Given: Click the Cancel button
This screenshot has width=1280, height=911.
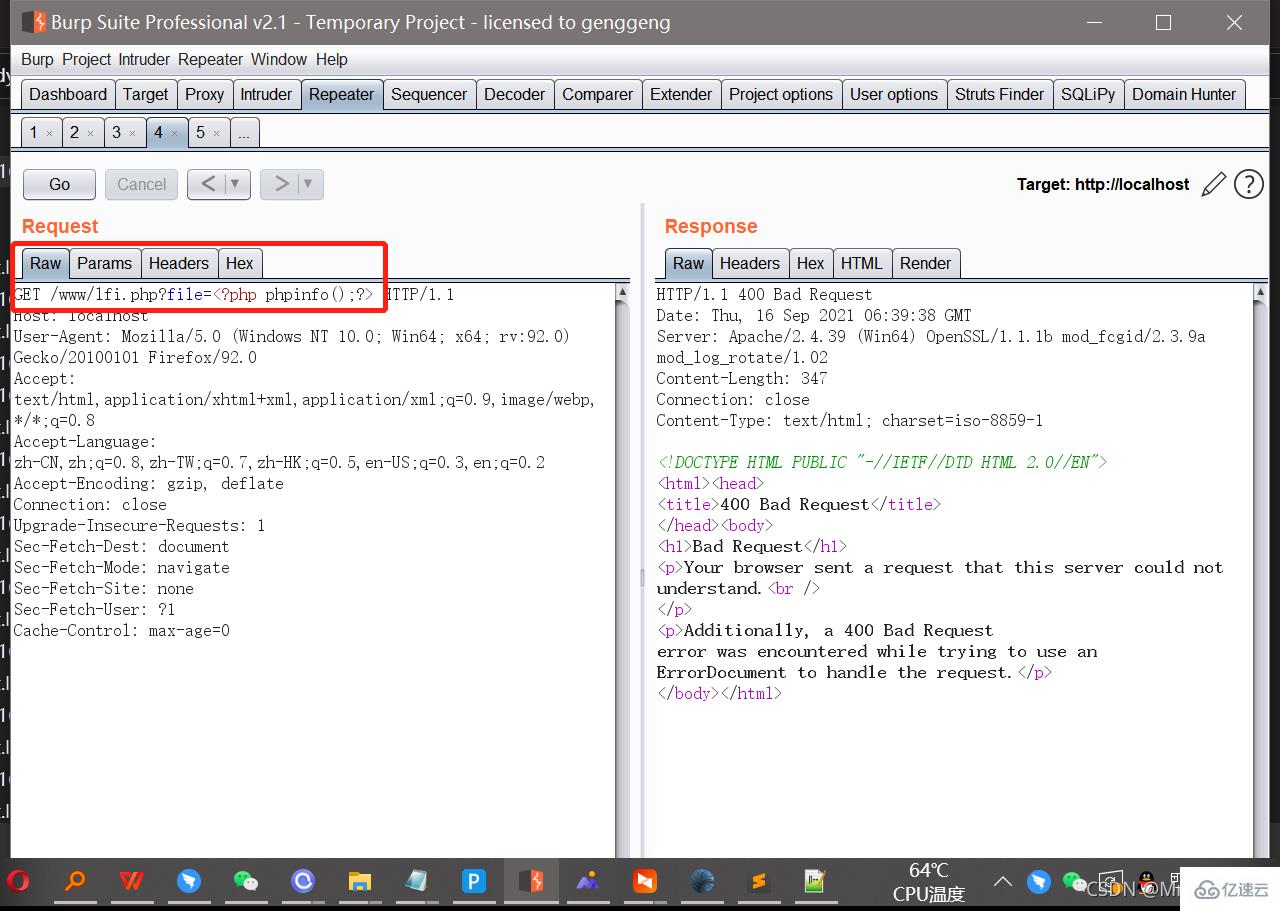Looking at the screenshot, I should click(x=141, y=184).
